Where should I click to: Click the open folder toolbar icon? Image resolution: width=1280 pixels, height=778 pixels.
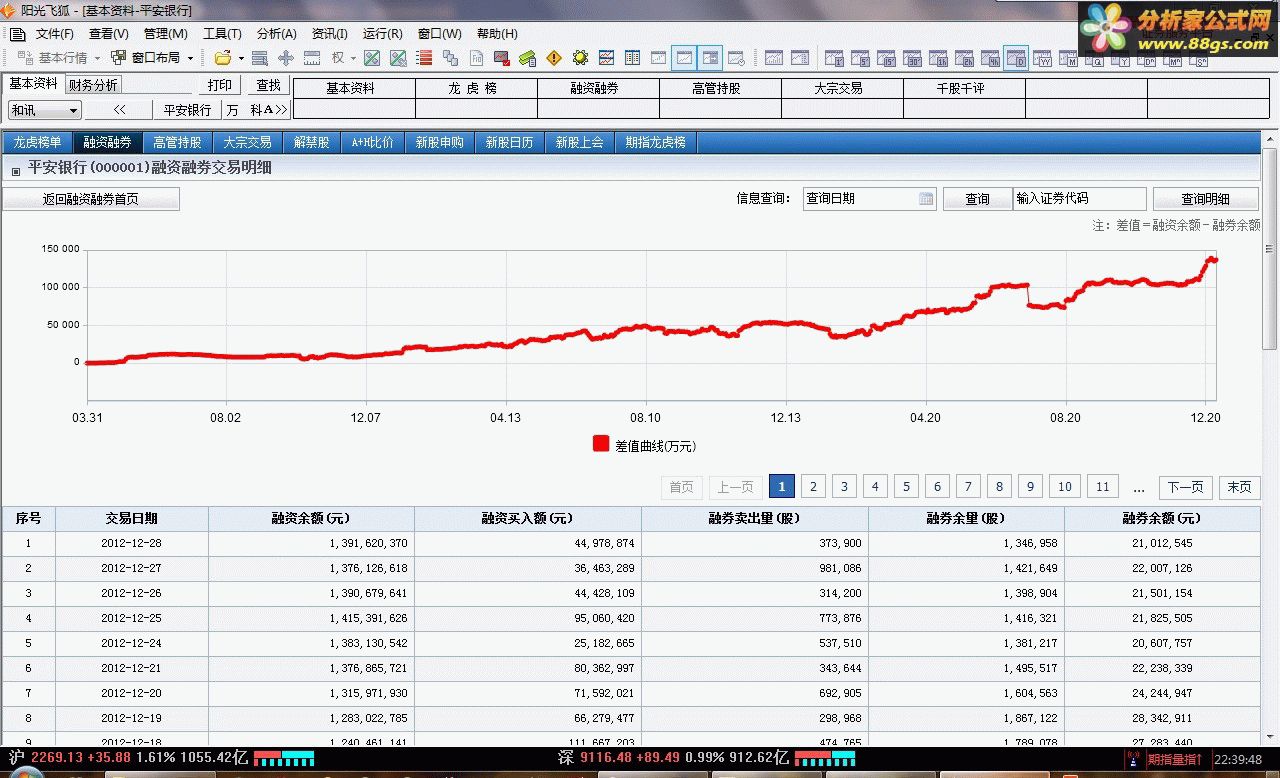pyautogui.click(x=223, y=58)
